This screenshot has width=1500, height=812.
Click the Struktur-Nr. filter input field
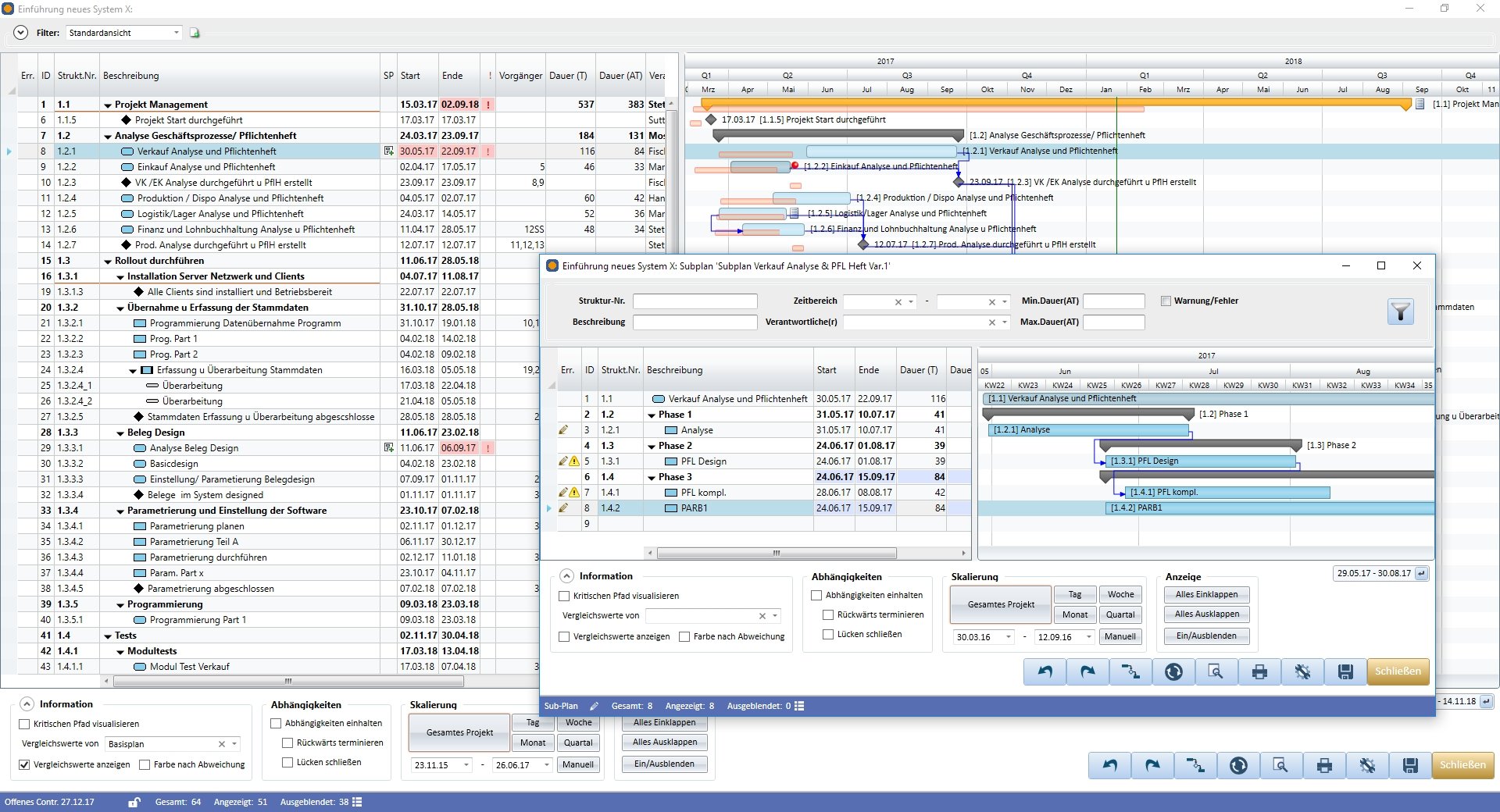coord(695,301)
